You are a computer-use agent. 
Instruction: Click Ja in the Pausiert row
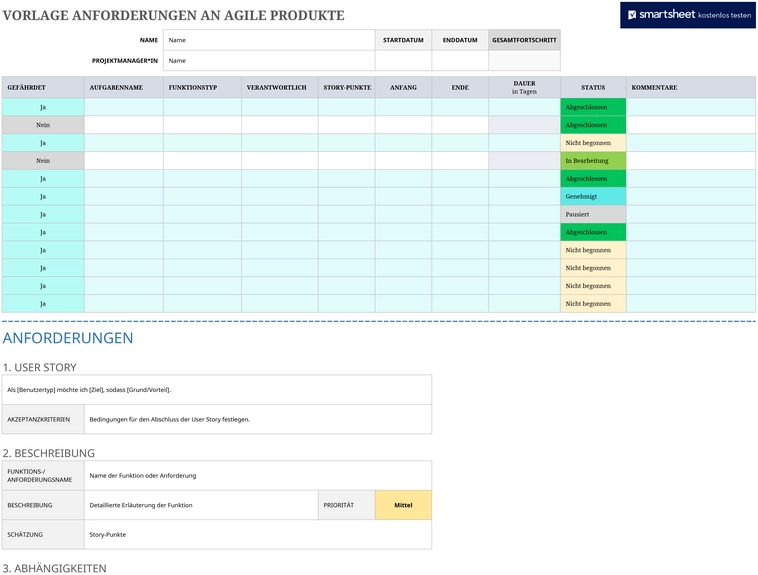point(43,214)
